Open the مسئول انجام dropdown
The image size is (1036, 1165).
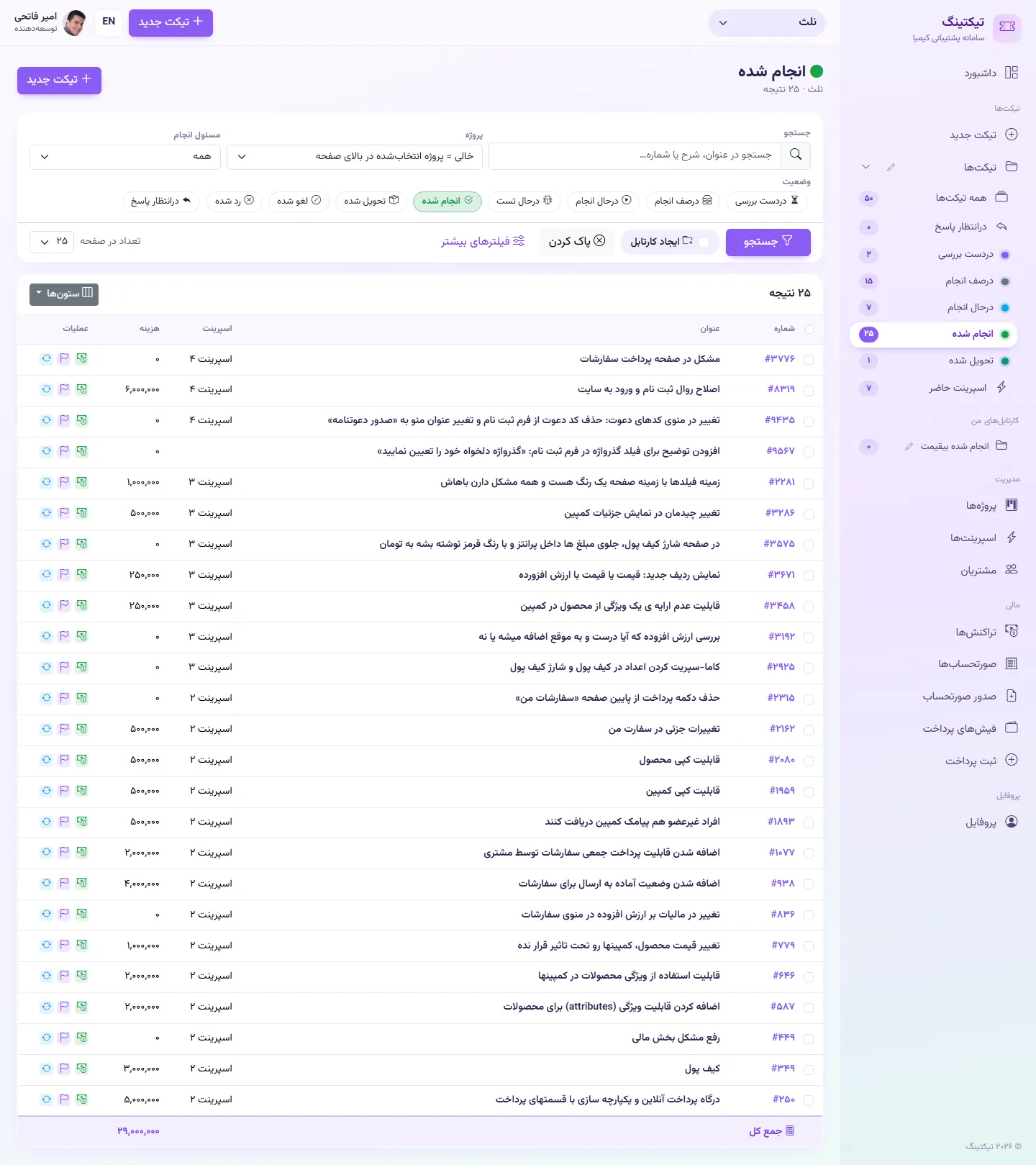125,156
